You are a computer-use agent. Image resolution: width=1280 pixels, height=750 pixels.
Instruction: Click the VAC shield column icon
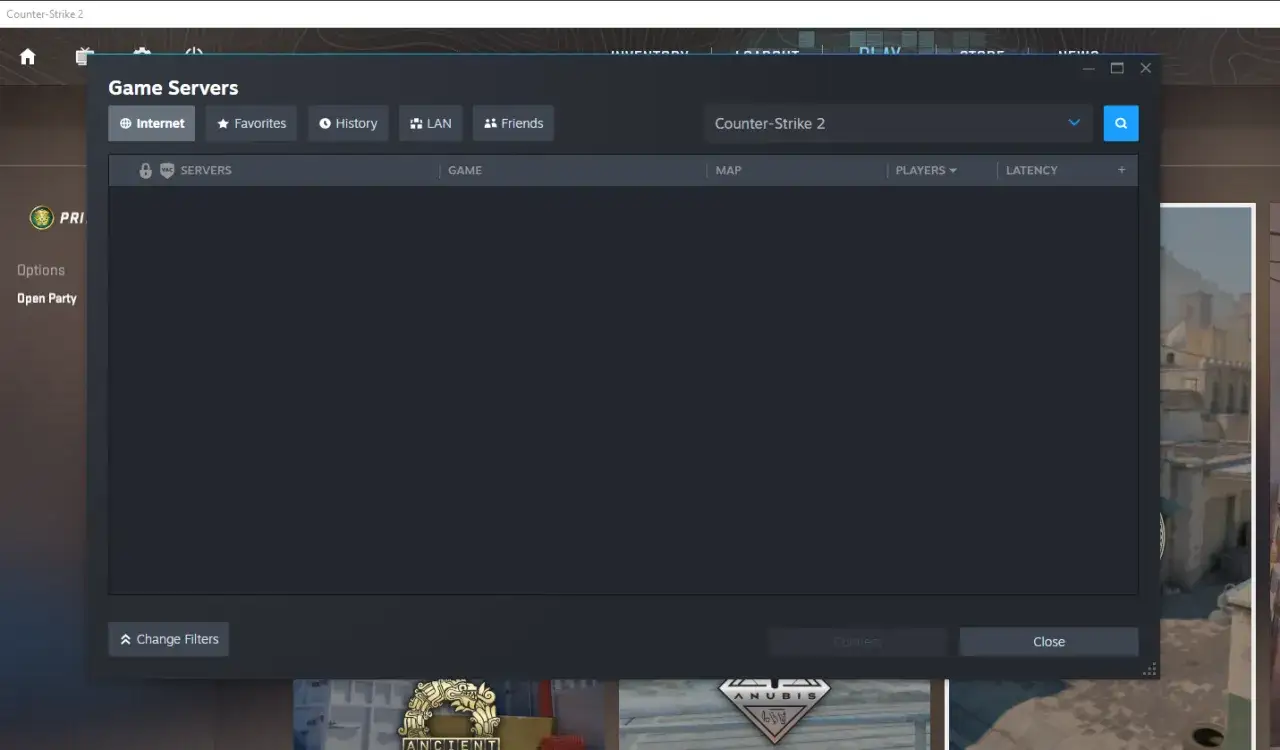pyautogui.click(x=167, y=171)
